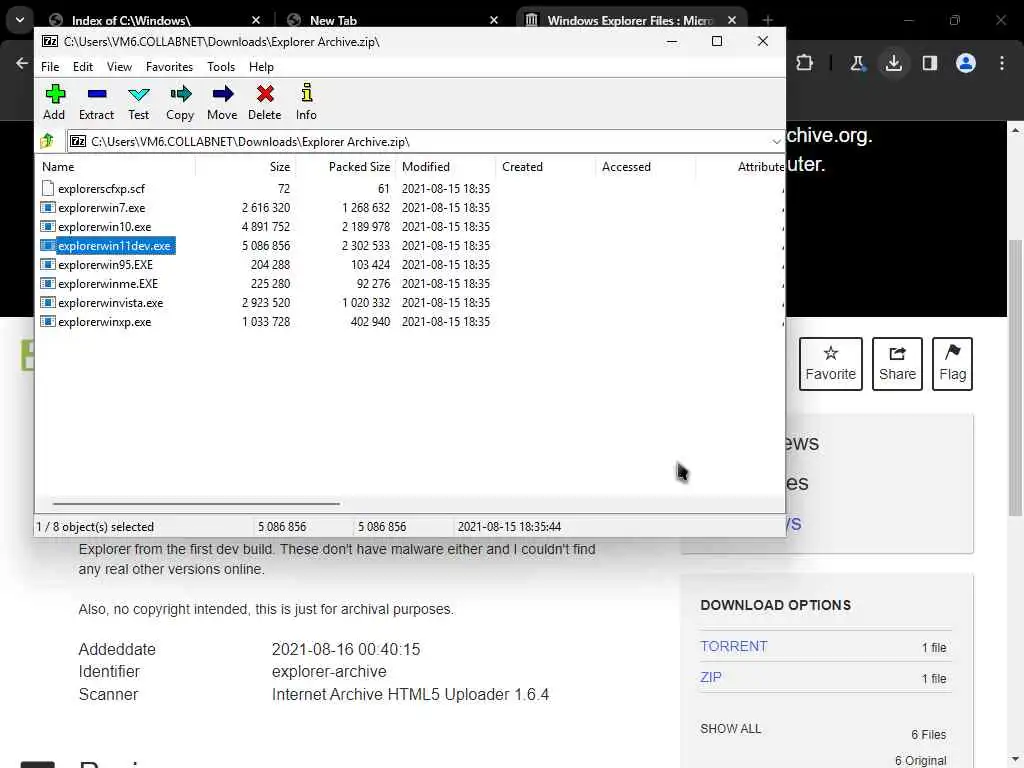Select the explorerscfxp.scf file icon
Viewport: 1024px width, 768px height.
pyautogui.click(x=47, y=189)
